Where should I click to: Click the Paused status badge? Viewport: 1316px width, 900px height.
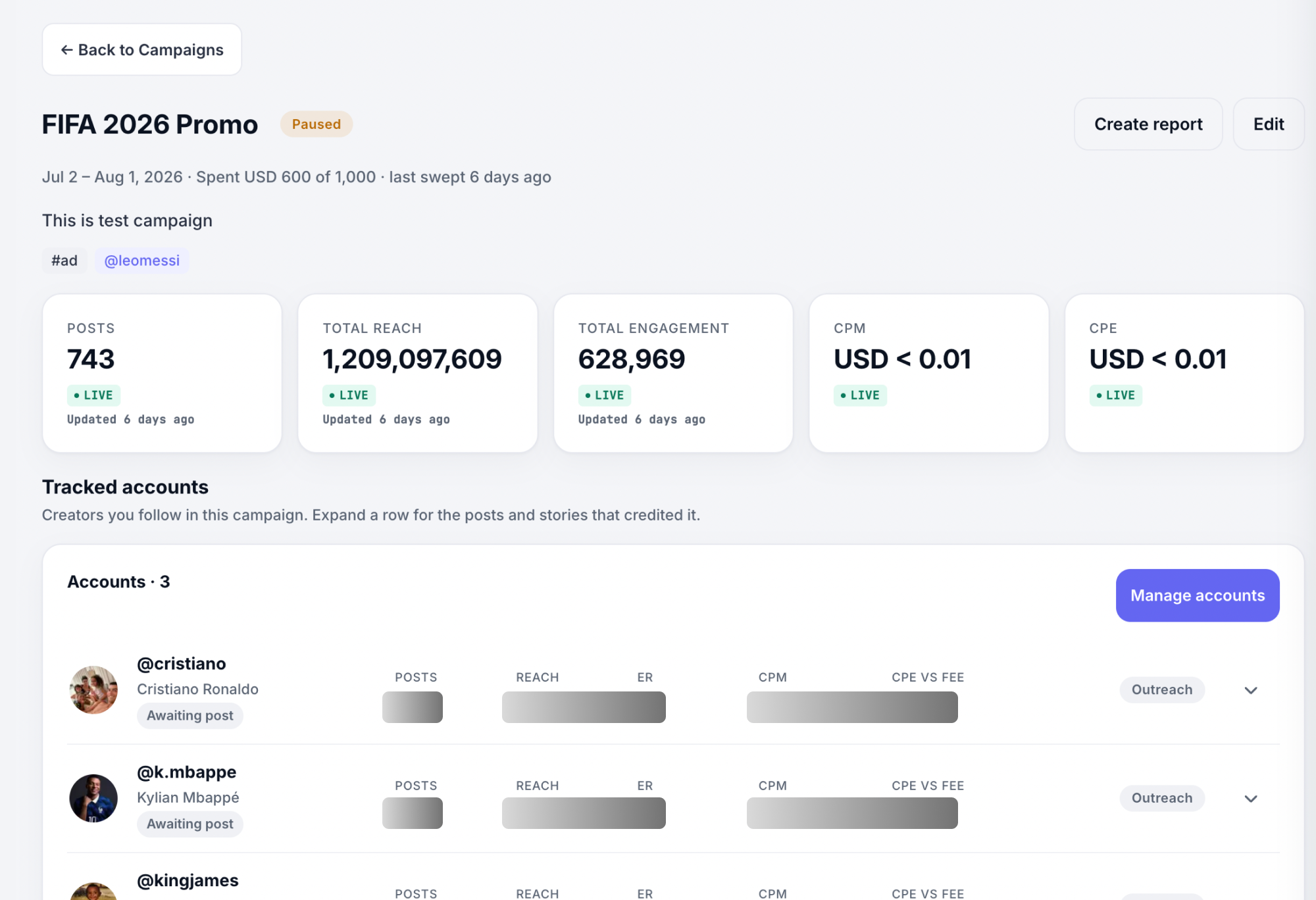pyautogui.click(x=316, y=124)
